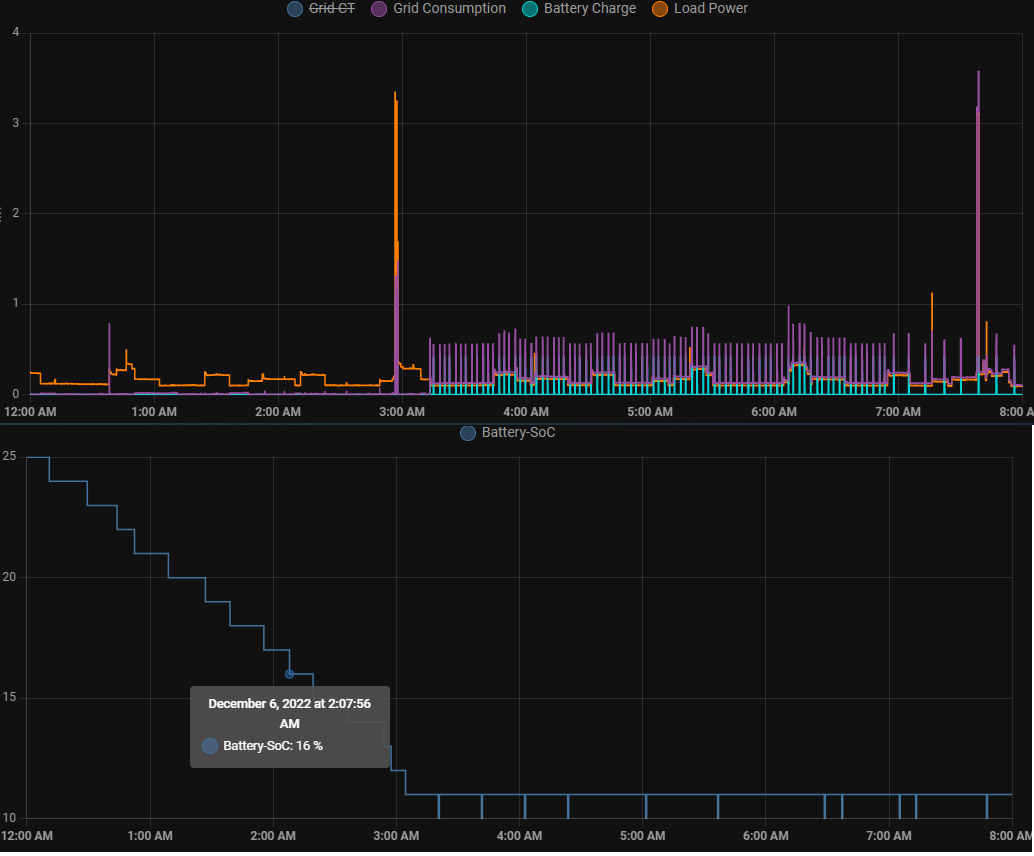Click the 5:00 AM label on the lower chart axis
The width and height of the screenshot is (1034, 856).
[x=642, y=836]
